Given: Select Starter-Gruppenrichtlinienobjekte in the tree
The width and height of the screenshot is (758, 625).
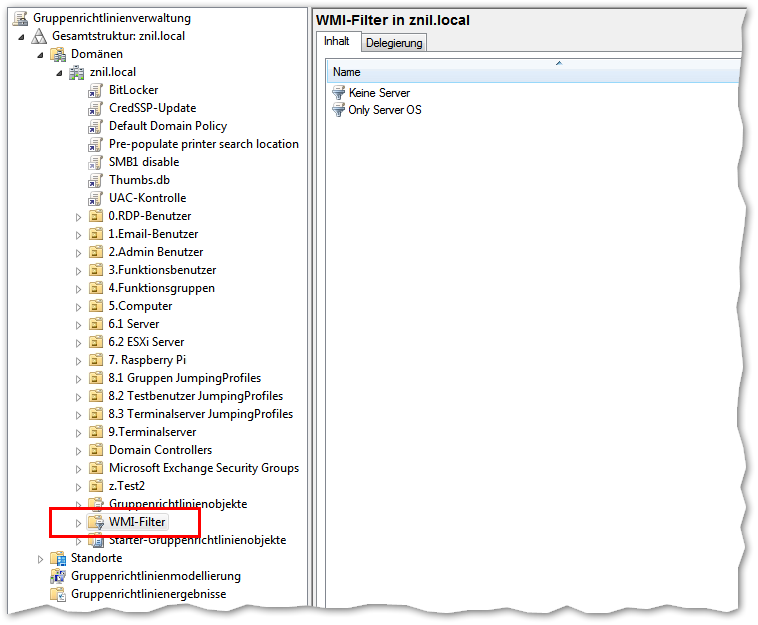Looking at the screenshot, I should point(197,540).
